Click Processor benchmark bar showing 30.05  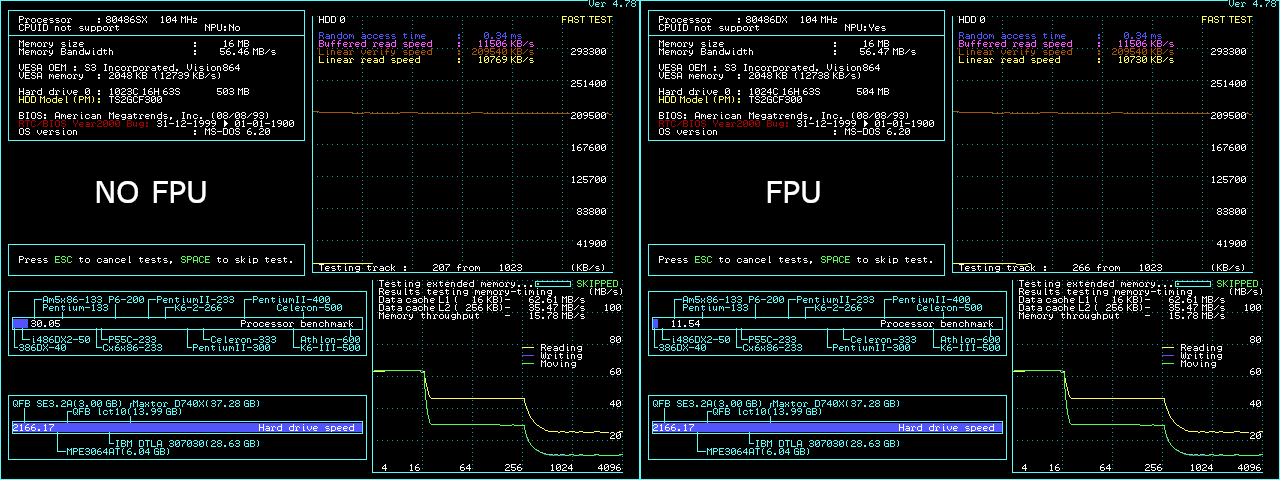pyautogui.click(x=188, y=324)
